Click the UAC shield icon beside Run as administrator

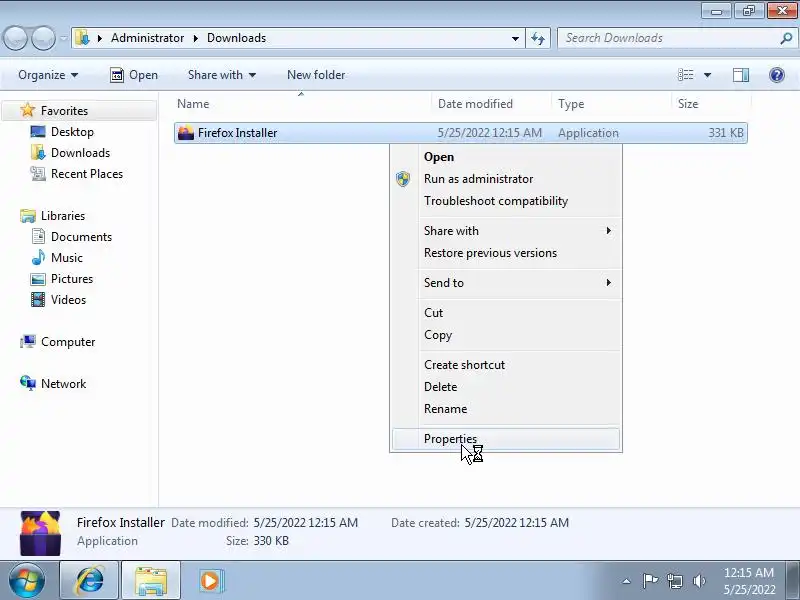[403, 179]
